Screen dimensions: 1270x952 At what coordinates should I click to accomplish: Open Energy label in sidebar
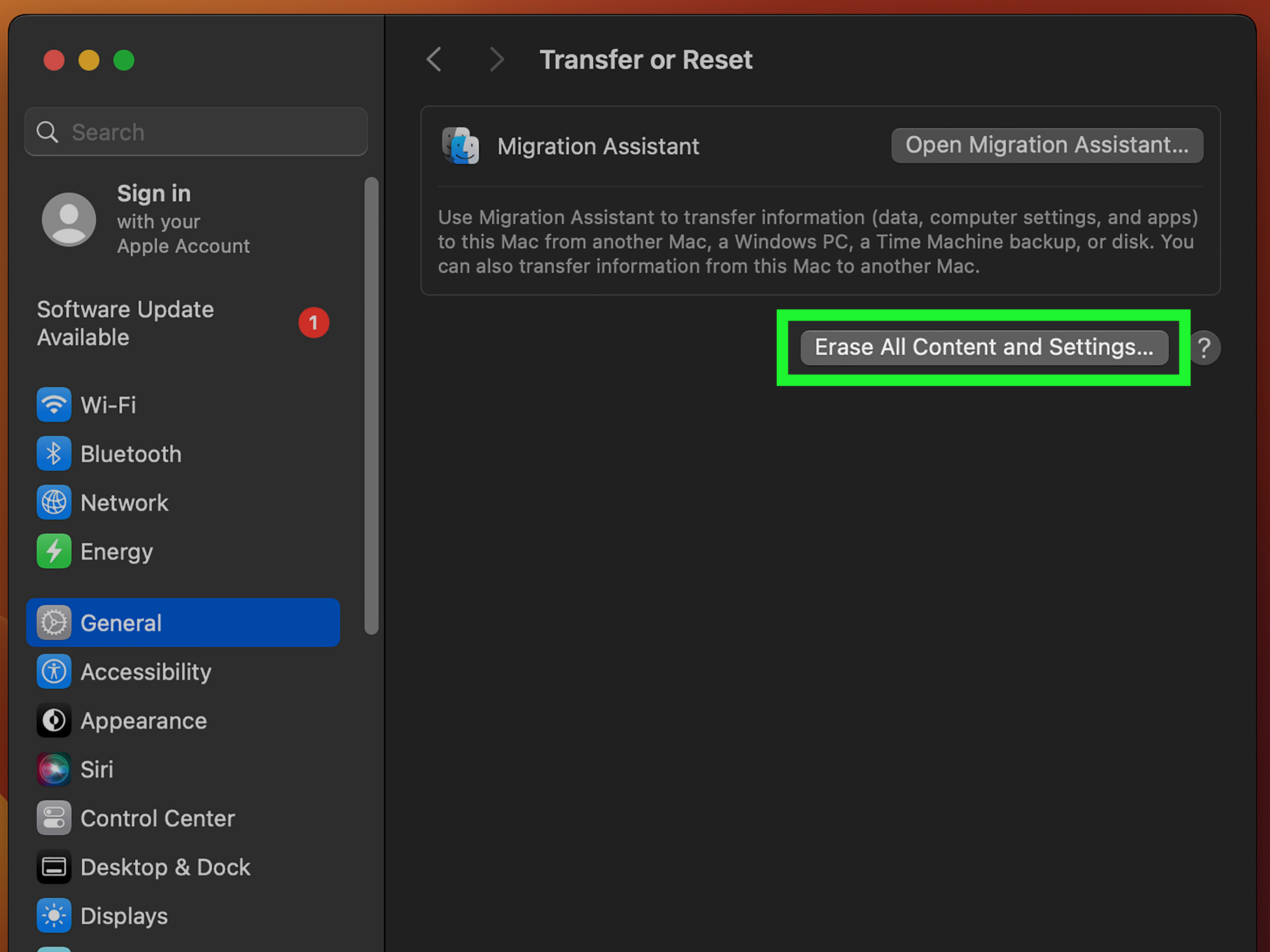pos(117,552)
